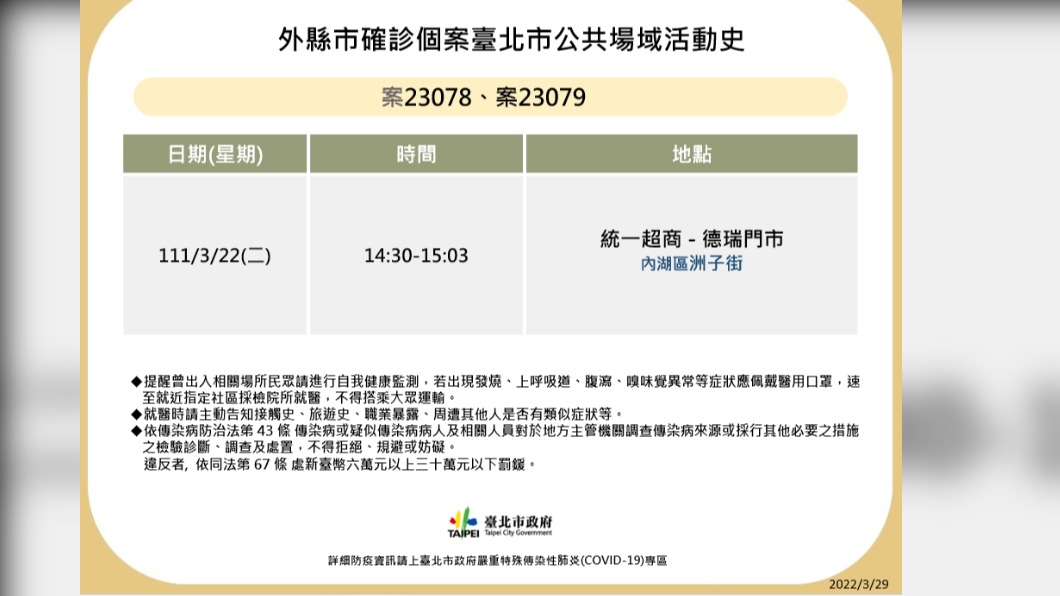
Task: Select the title 外縣市確診個案臺北市公共場域活動史
Action: click(510, 40)
